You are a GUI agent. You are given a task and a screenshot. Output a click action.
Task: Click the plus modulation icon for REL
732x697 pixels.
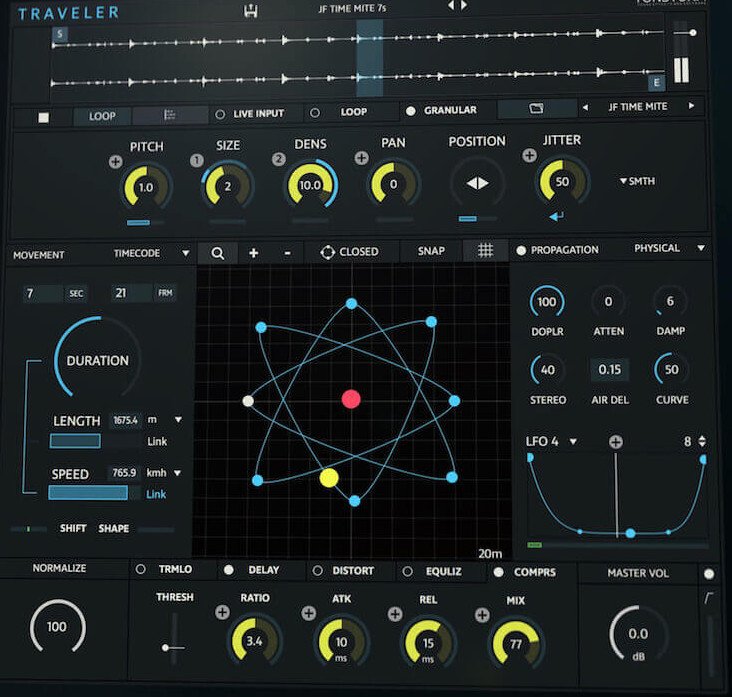pos(395,614)
